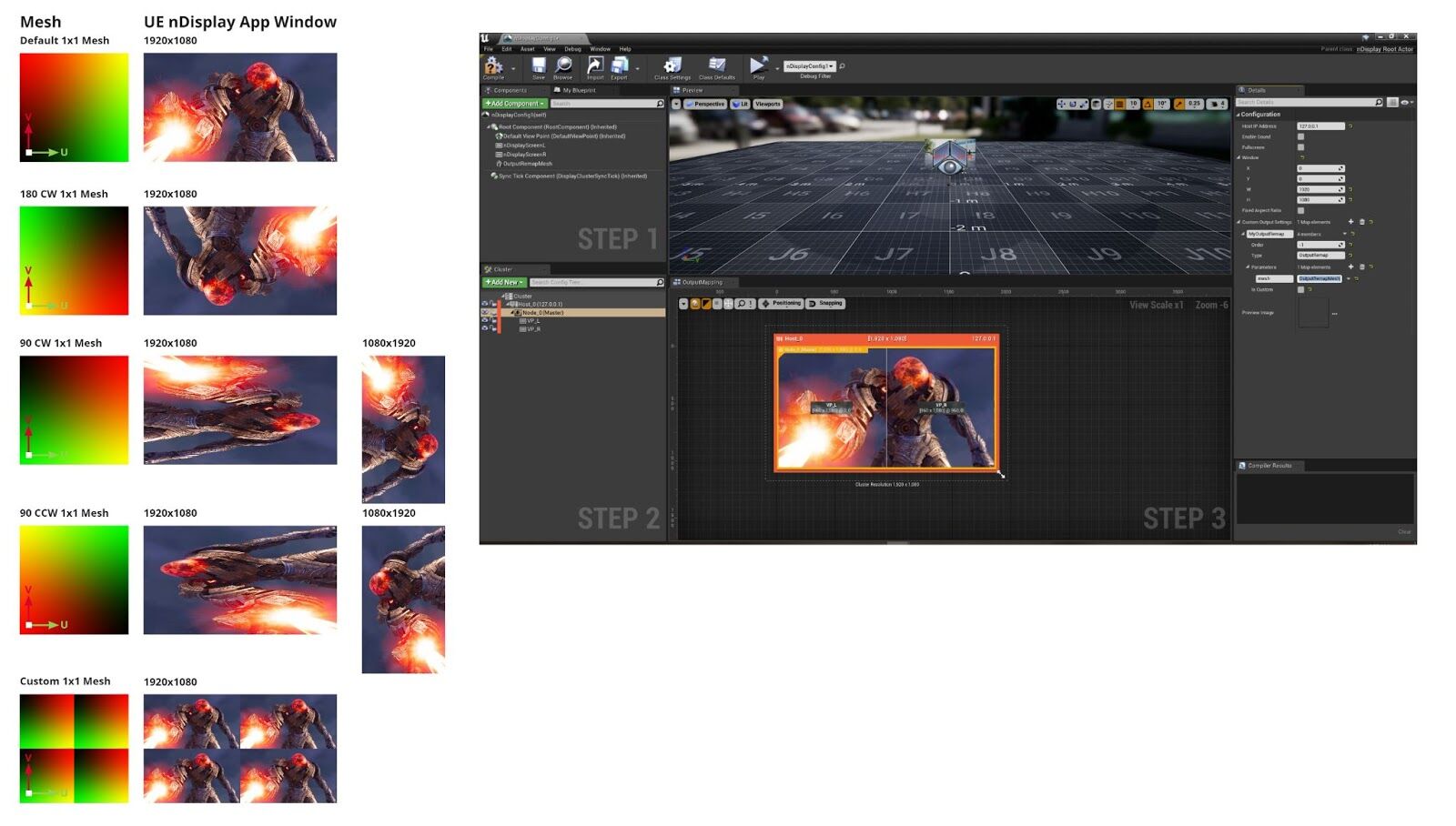Open the Window menu
1456x826 pixels.
(x=600, y=49)
